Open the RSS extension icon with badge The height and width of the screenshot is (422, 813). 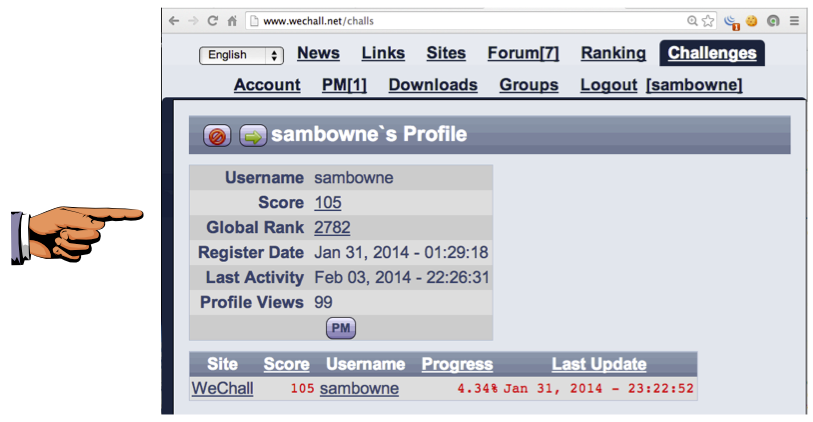[731, 22]
